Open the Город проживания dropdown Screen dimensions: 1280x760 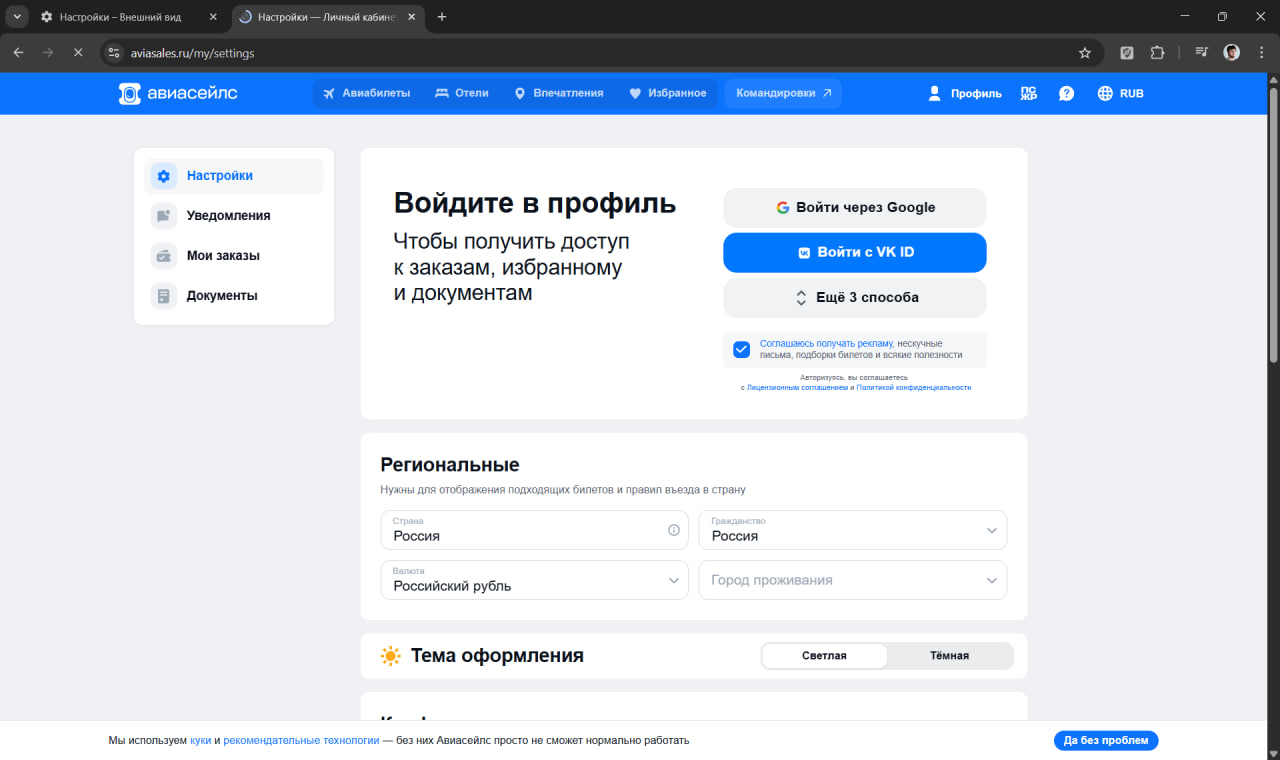point(990,580)
